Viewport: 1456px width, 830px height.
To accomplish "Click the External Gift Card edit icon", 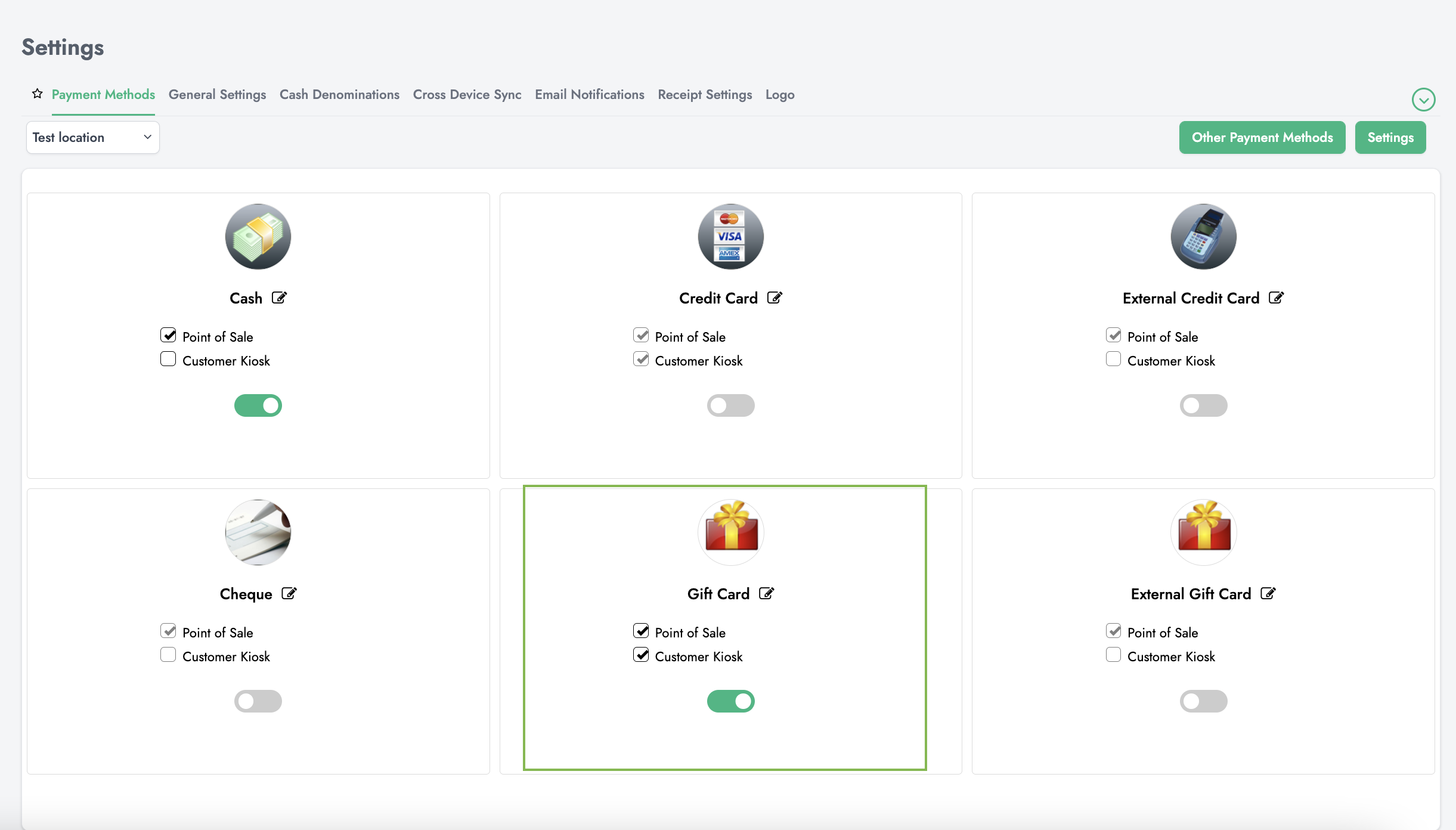I will coord(1268,593).
